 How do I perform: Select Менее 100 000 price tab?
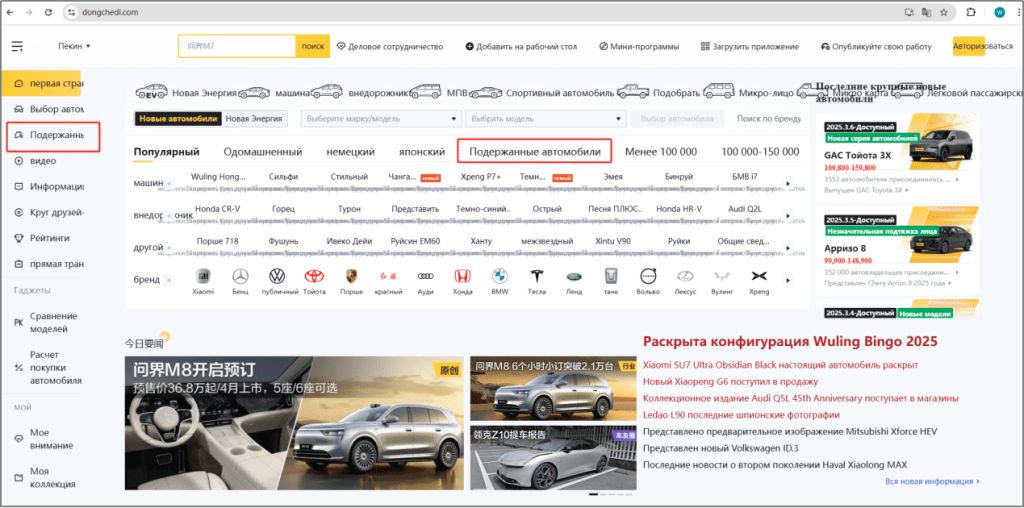coord(661,152)
